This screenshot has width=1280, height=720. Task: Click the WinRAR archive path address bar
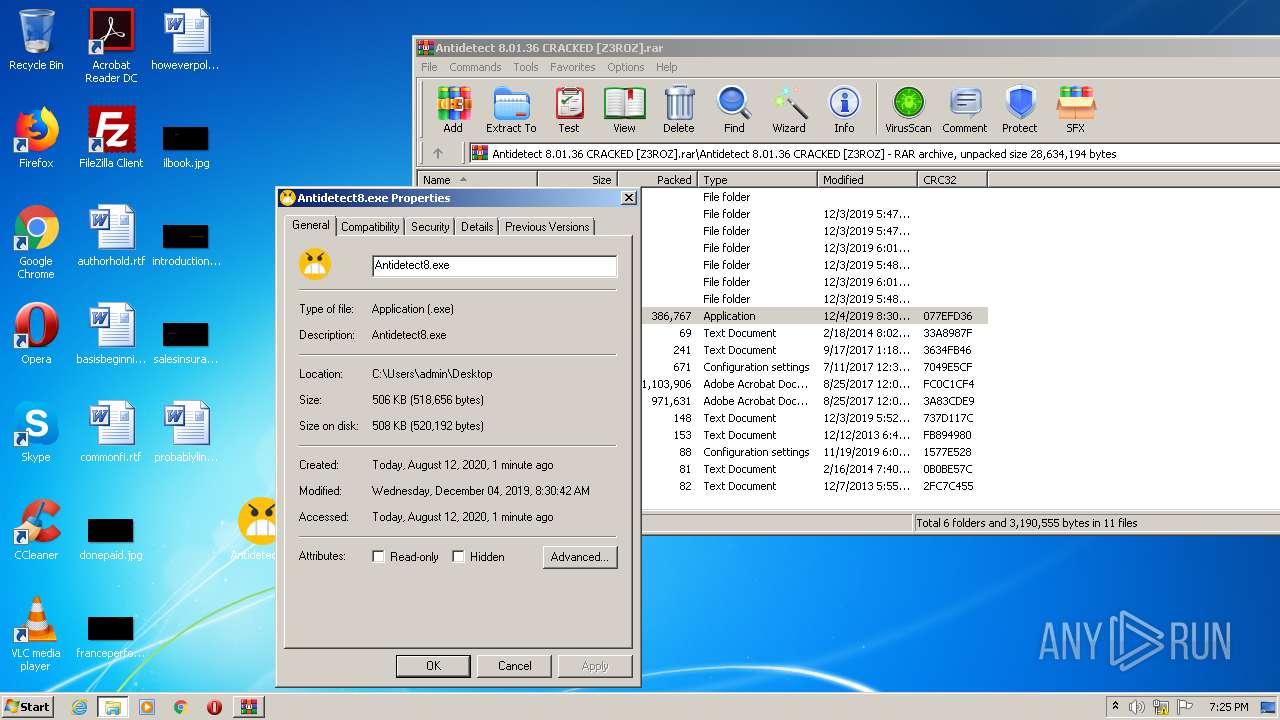coord(875,154)
